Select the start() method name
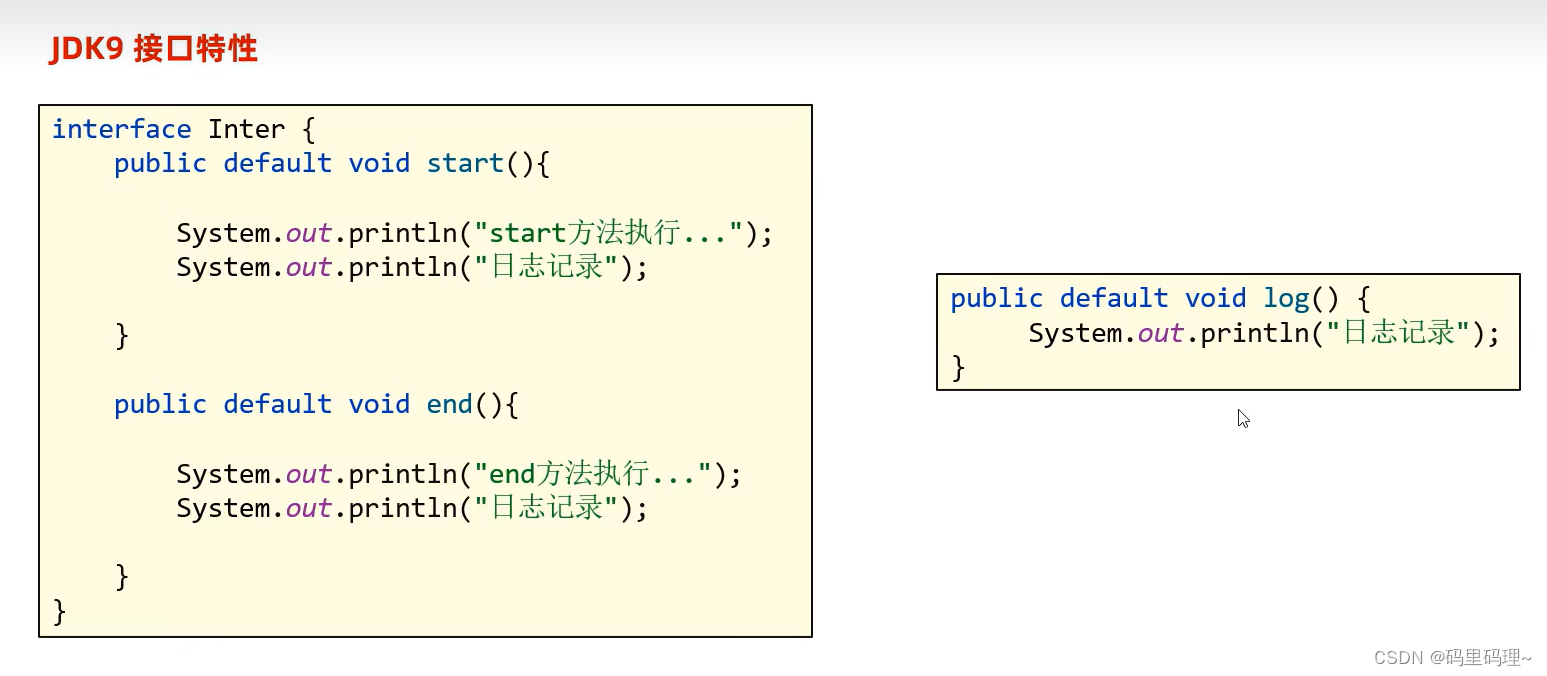 [x=465, y=162]
